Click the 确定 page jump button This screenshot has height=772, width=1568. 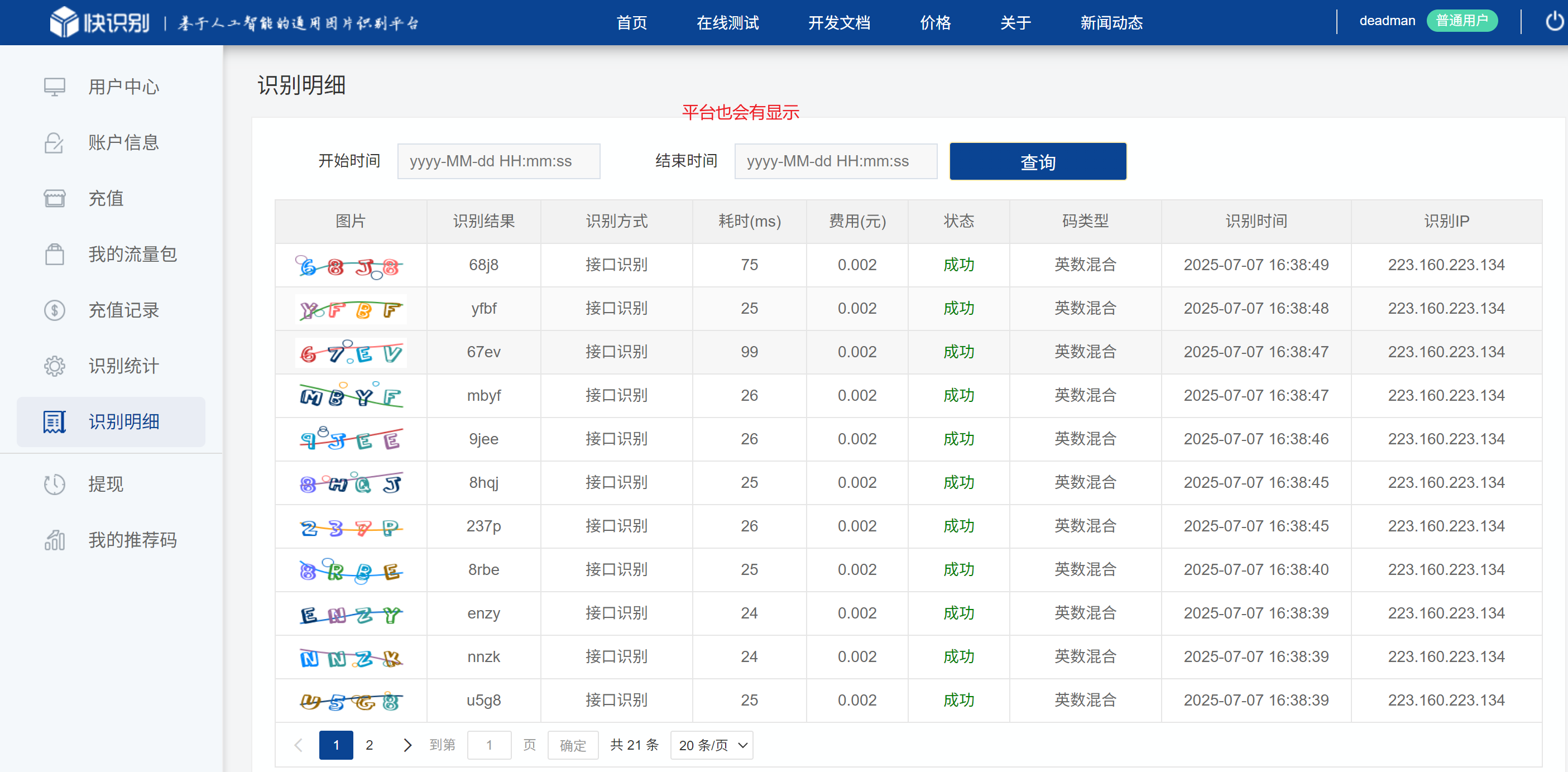[x=572, y=745]
